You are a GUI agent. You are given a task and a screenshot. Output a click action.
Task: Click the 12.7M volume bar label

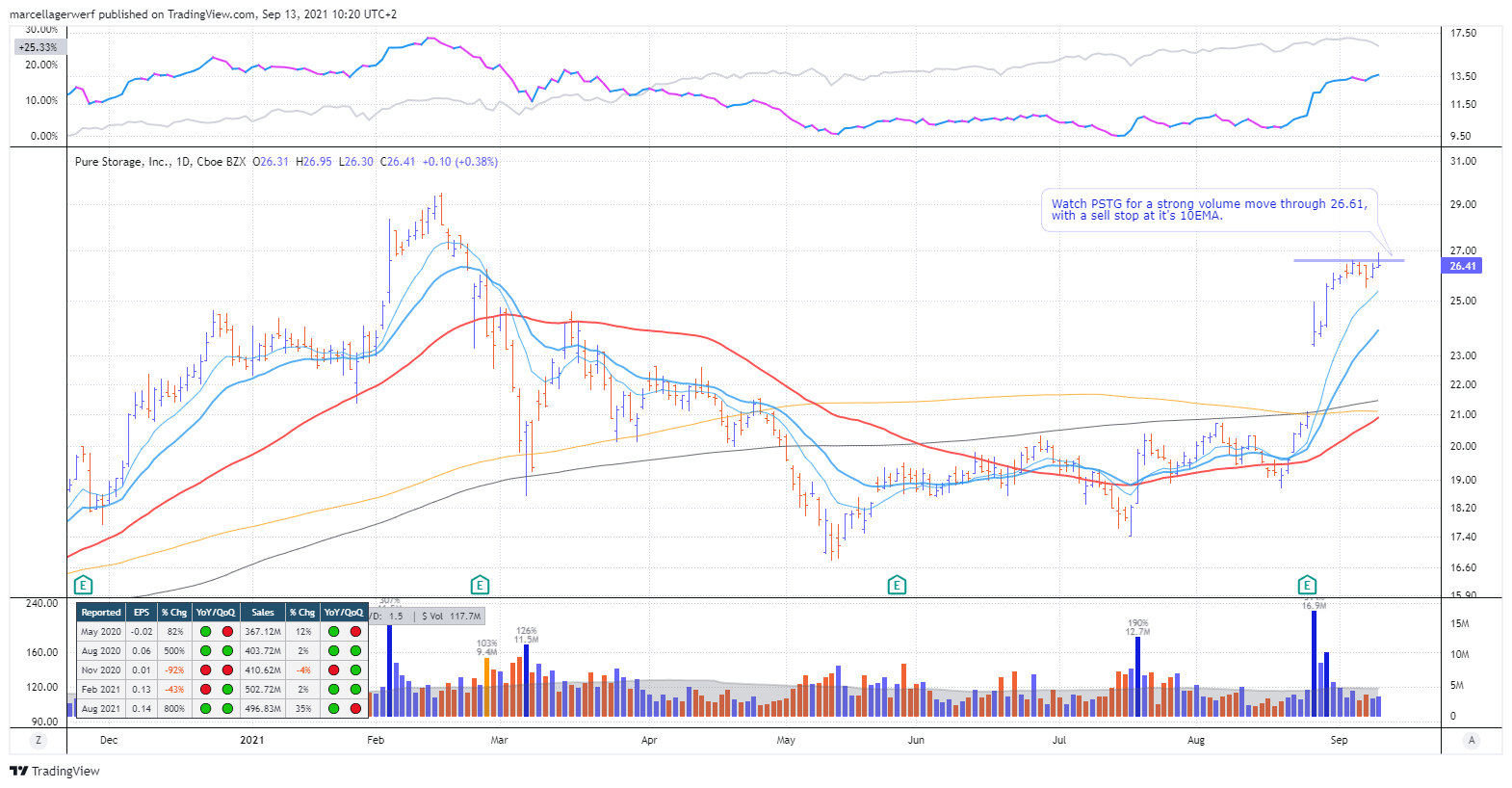(1138, 633)
